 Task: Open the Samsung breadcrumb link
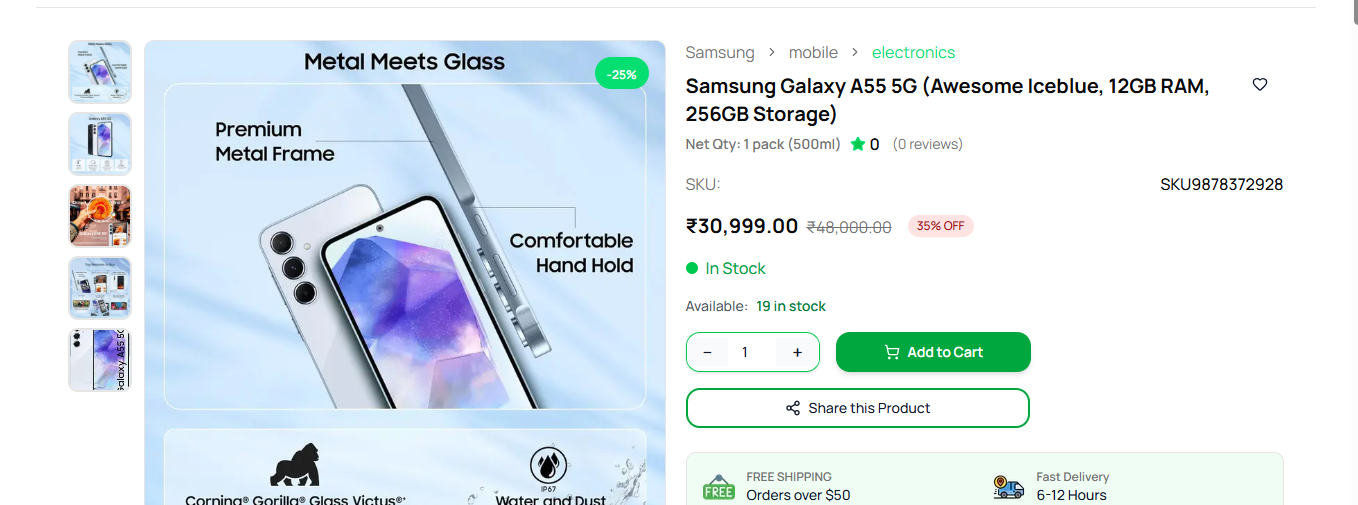coord(720,52)
